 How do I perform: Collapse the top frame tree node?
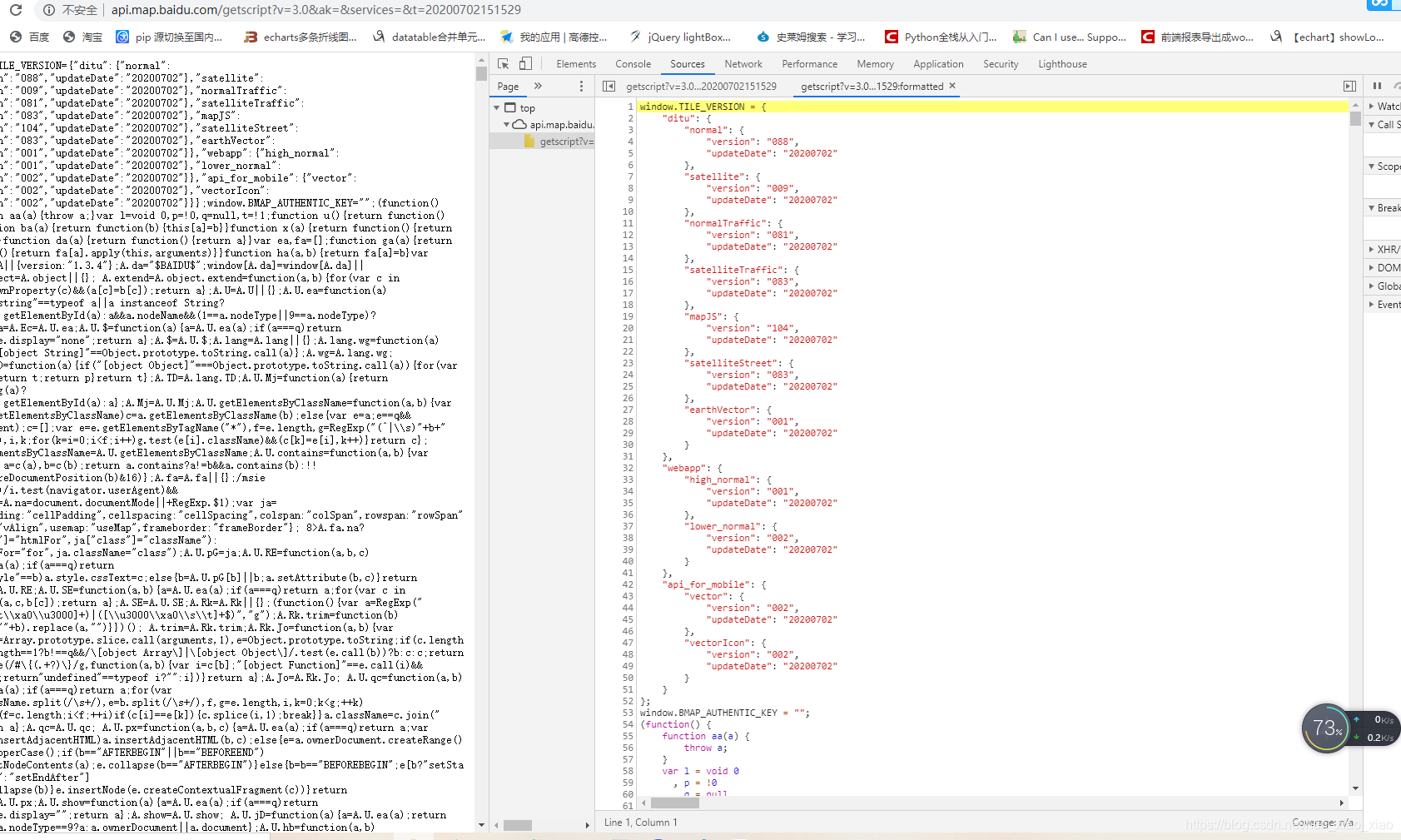click(x=497, y=107)
